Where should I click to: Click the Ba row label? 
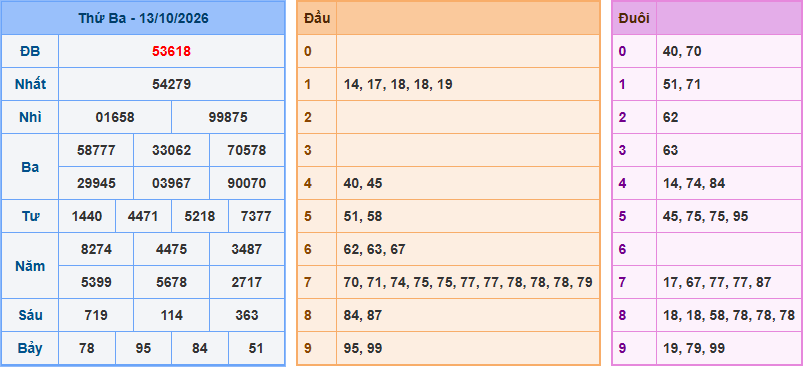coord(30,167)
